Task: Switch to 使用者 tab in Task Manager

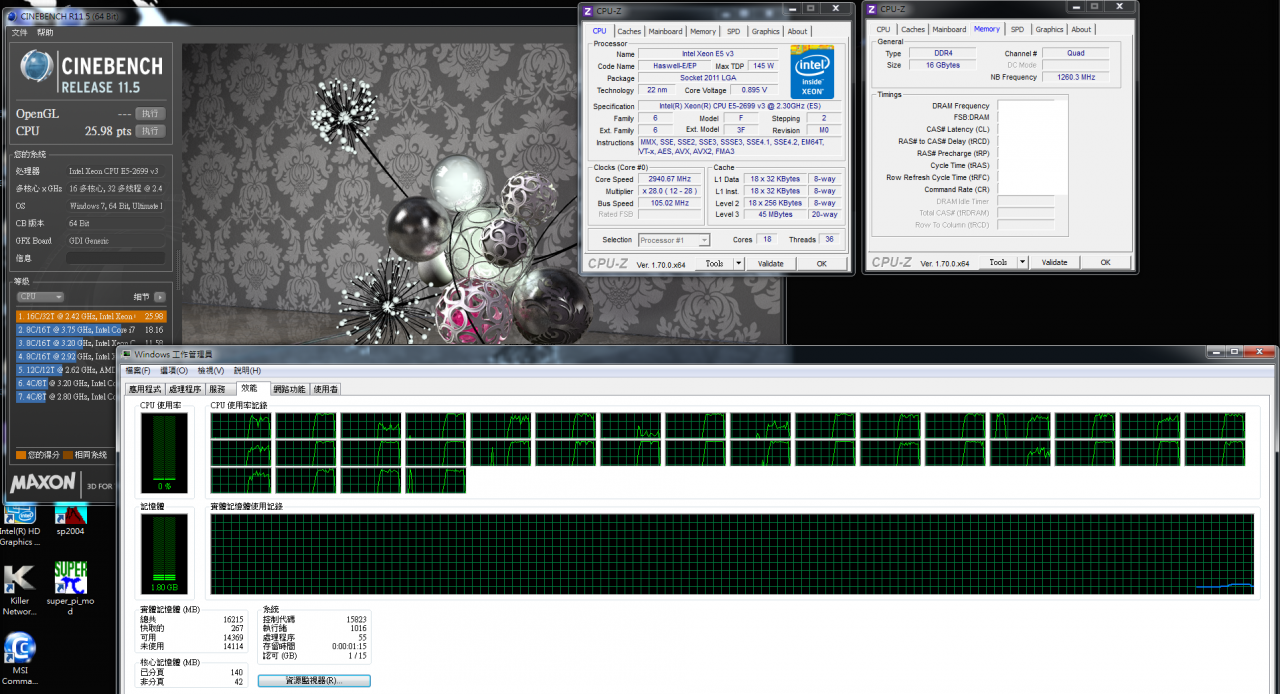Action: click(x=326, y=389)
